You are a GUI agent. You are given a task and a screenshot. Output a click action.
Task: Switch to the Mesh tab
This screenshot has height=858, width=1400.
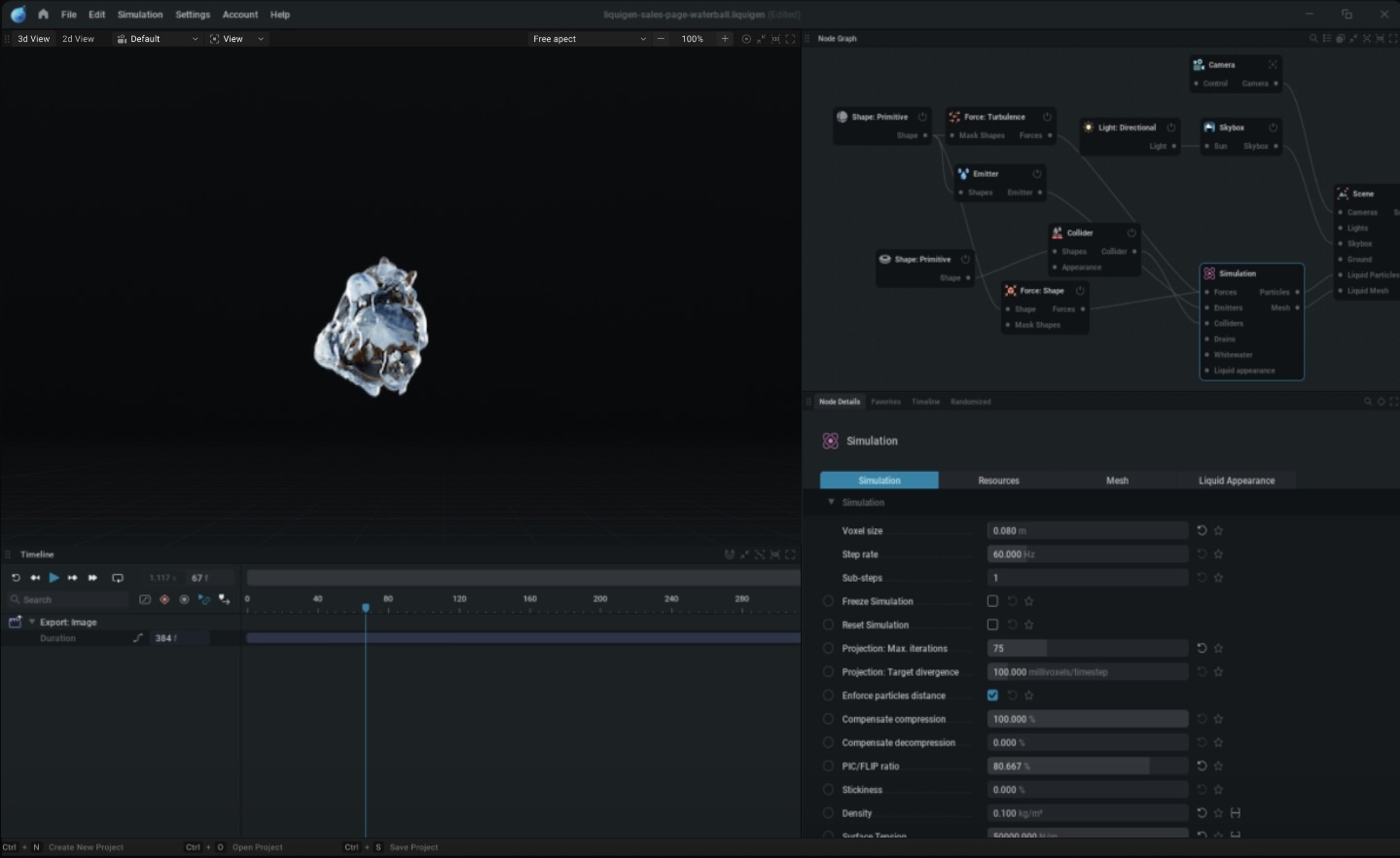(1117, 481)
